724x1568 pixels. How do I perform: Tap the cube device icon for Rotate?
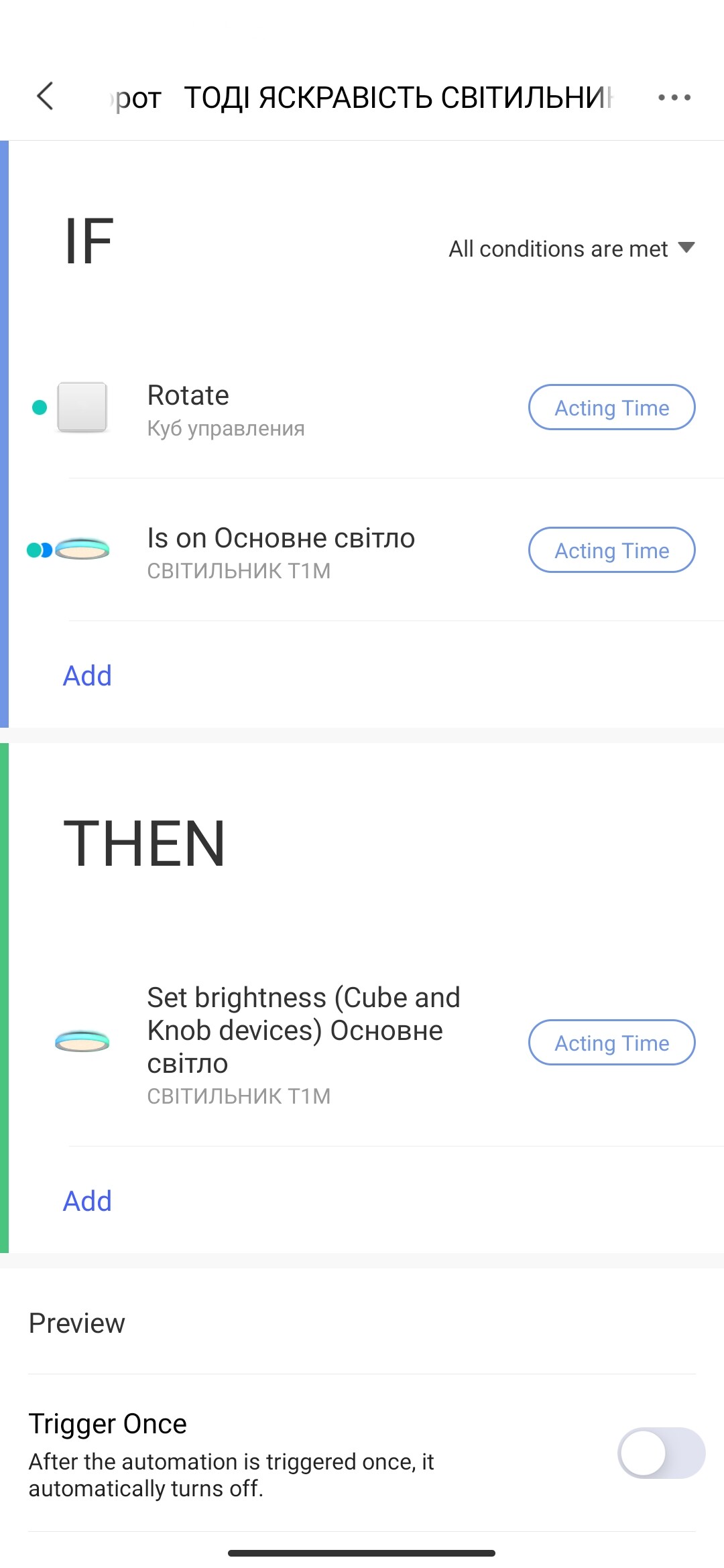tap(82, 407)
